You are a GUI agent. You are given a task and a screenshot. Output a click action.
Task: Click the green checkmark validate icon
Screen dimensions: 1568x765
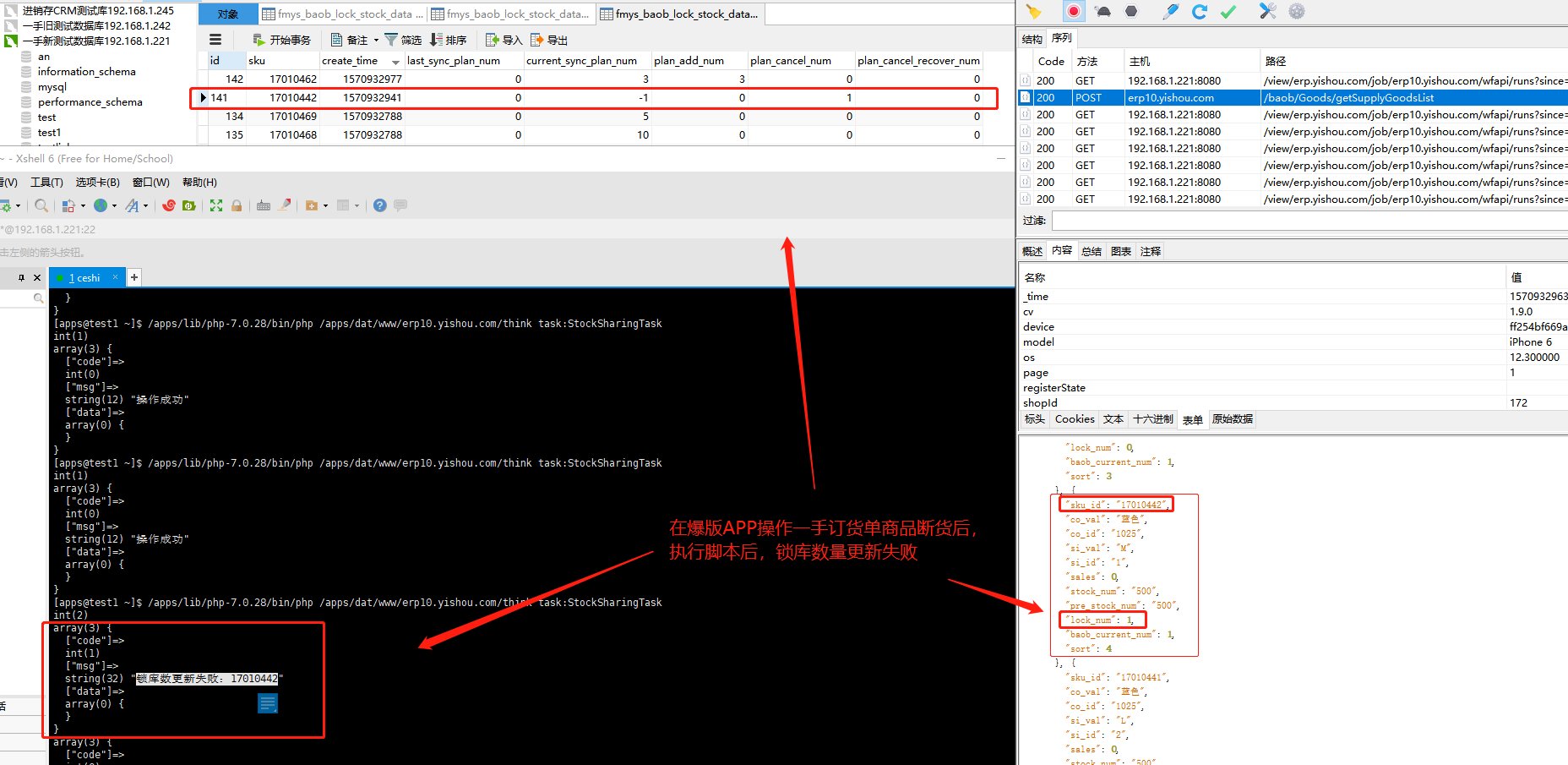(1228, 11)
